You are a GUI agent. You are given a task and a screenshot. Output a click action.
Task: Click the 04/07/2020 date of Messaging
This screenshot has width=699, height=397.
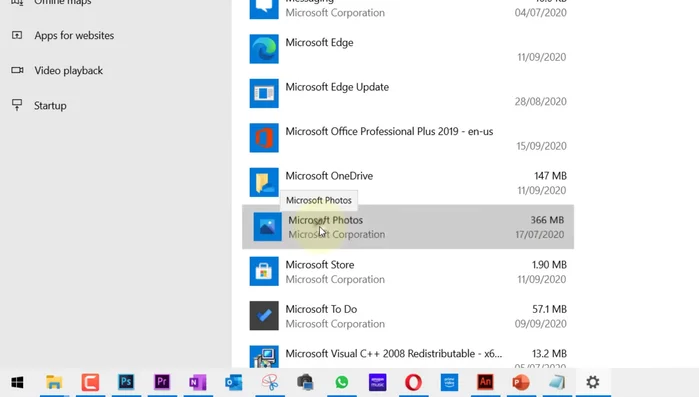click(x=540, y=12)
